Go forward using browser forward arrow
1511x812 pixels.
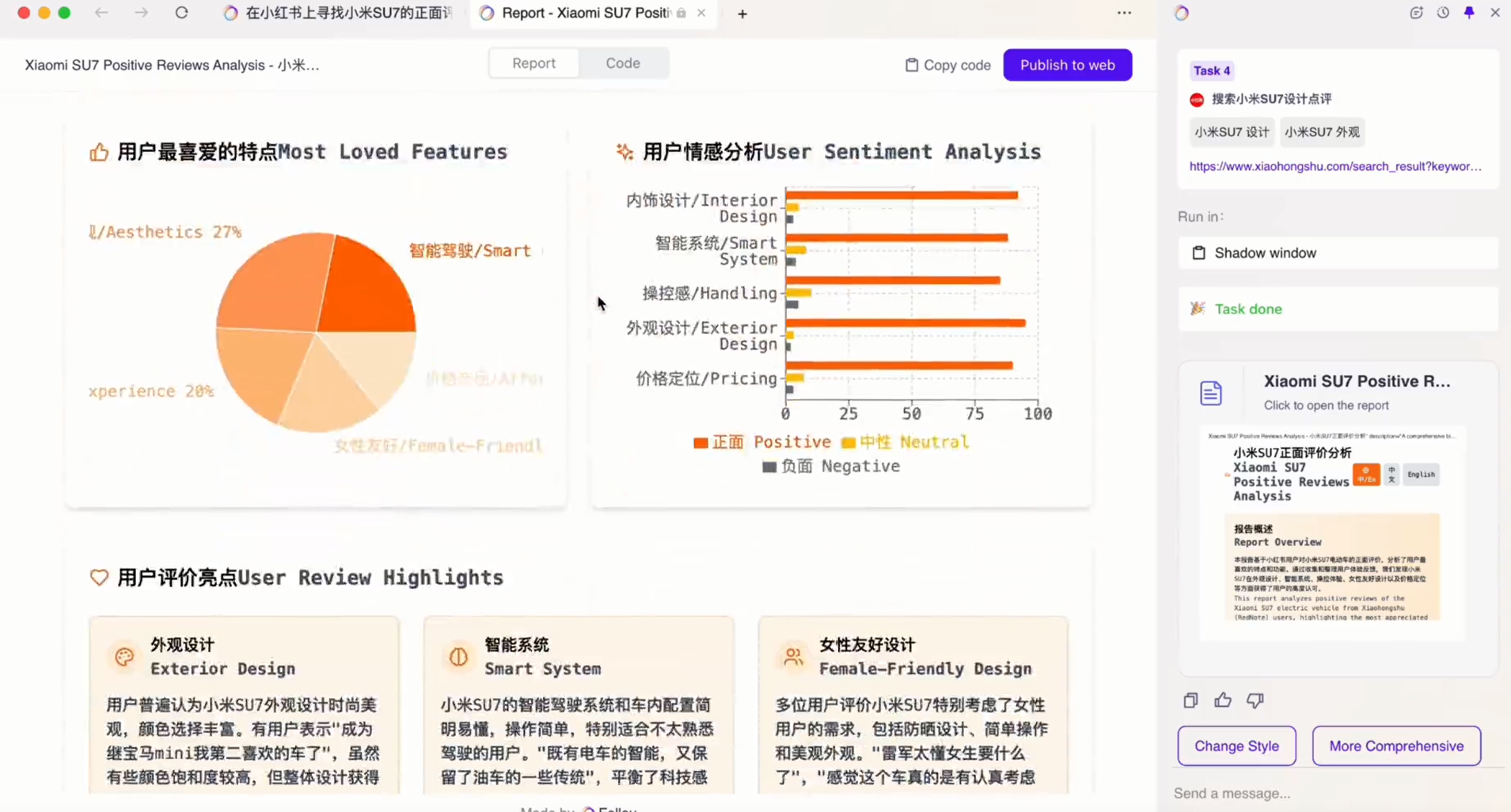coord(141,13)
